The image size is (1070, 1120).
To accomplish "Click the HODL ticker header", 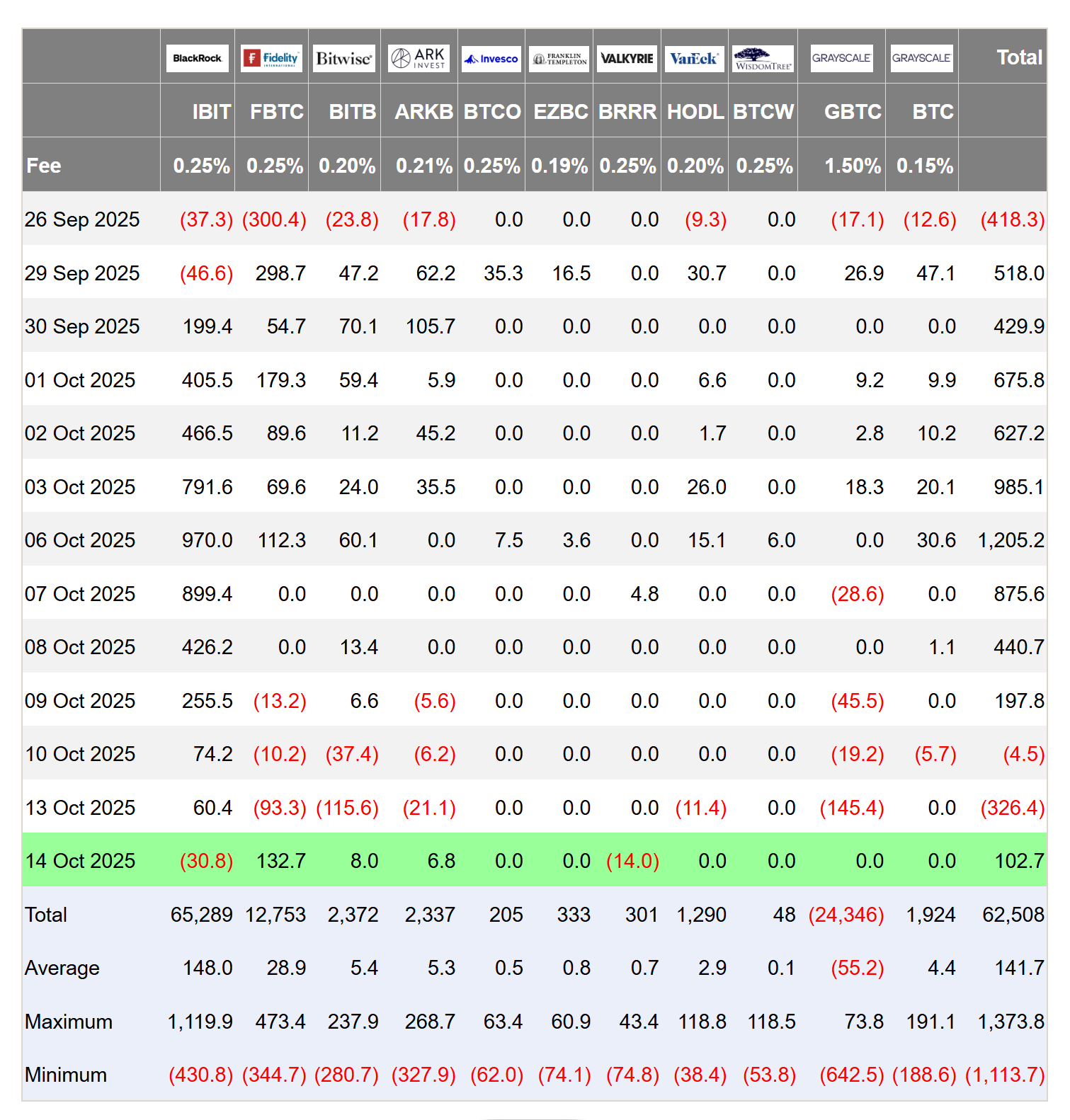I will point(695,112).
